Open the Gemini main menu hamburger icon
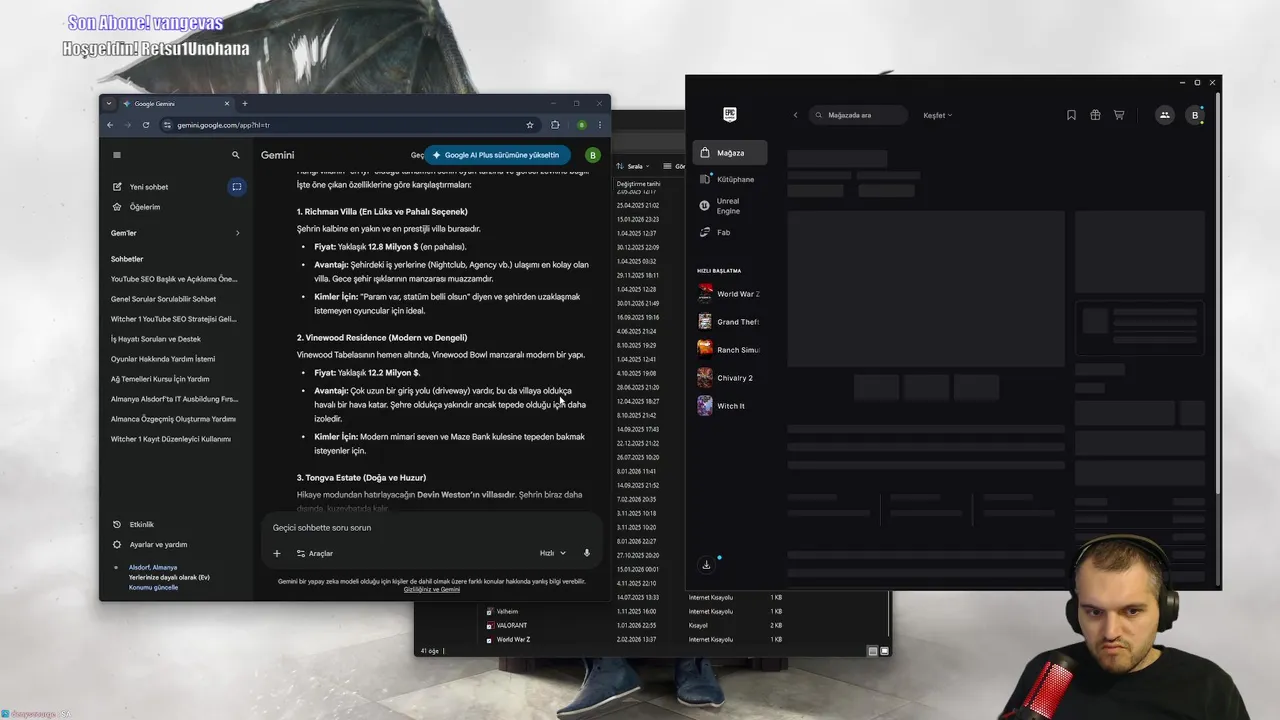Screen dimensions: 1280x720 117,155
